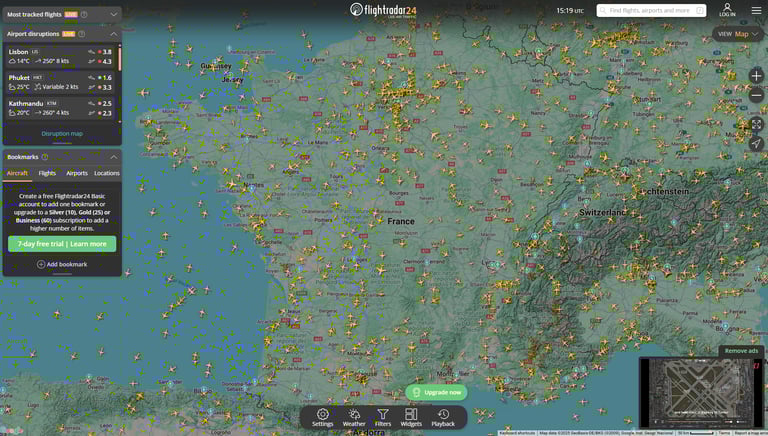Click the Add bookmark button
Screen dimensions: 768x436
62,264
